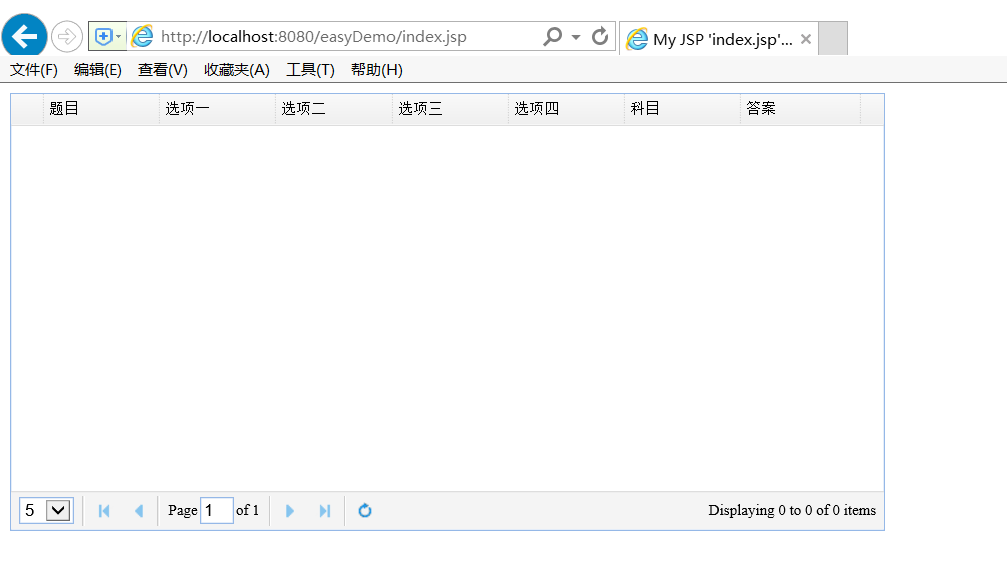Viewport: 1007px width, 584px height.
Task: Open the page size dropdown showing 5
Action: click(x=46, y=511)
